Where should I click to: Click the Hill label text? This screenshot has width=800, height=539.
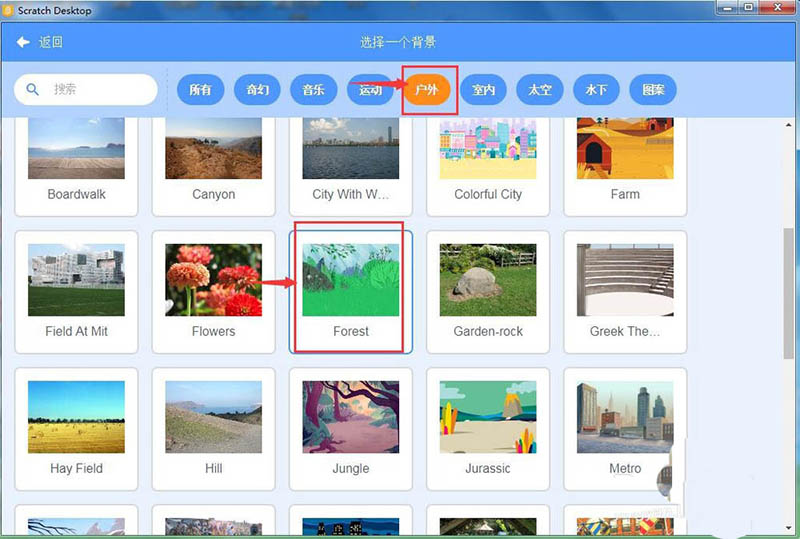[214, 469]
